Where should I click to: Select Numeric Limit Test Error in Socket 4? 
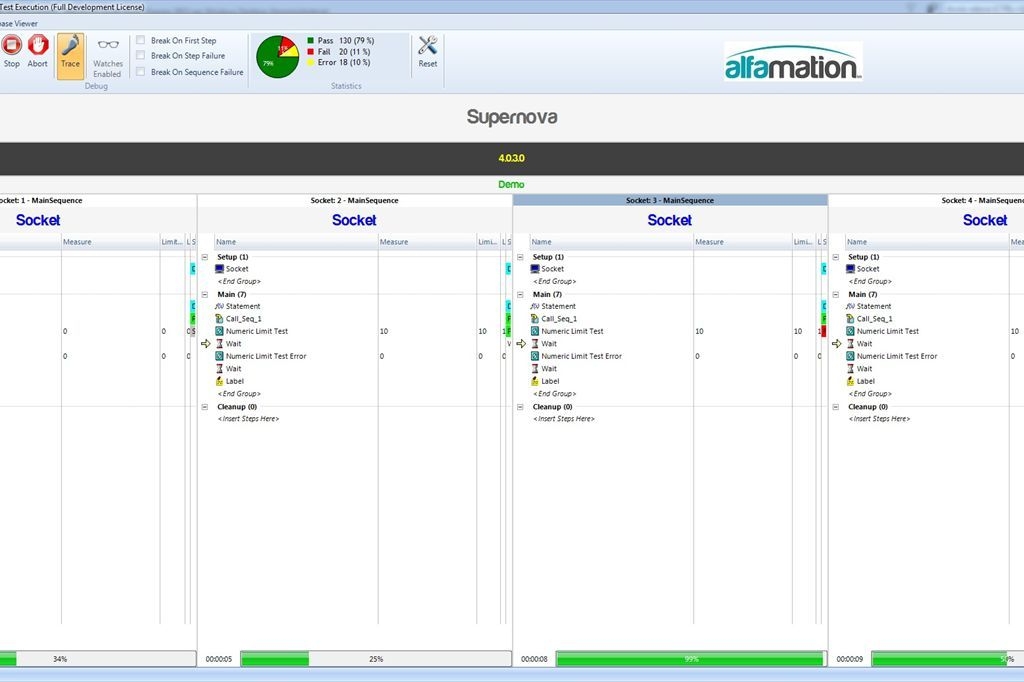tap(896, 356)
